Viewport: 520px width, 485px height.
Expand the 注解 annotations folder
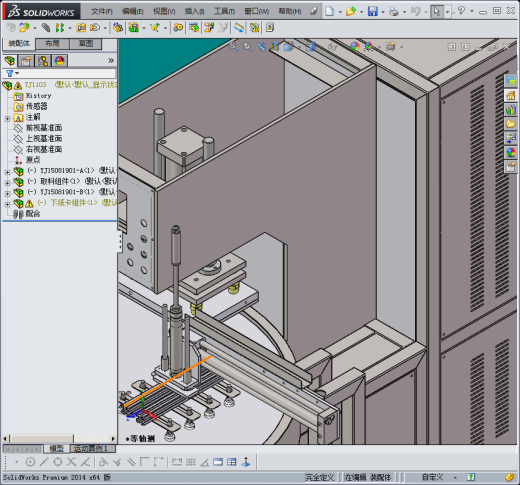(x=7, y=118)
